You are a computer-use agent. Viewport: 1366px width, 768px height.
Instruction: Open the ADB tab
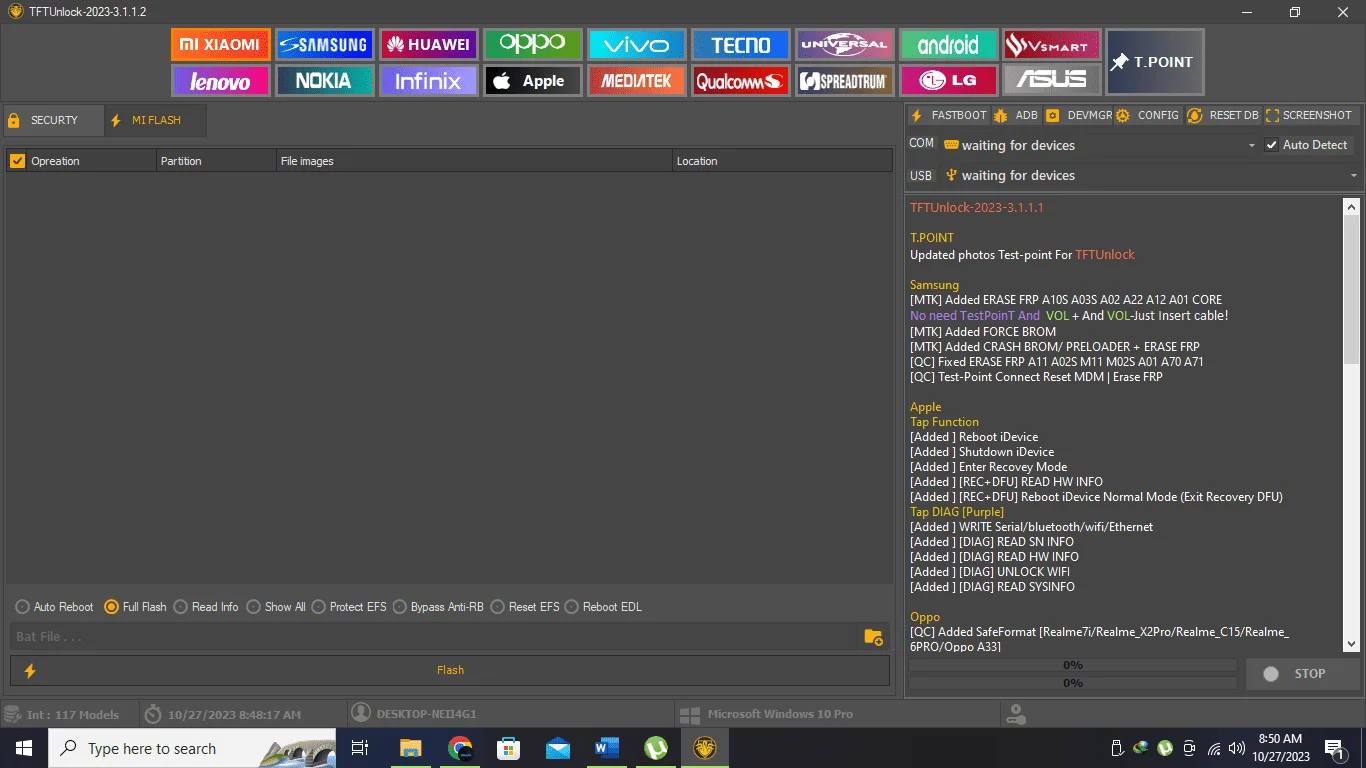click(1016, 116)
